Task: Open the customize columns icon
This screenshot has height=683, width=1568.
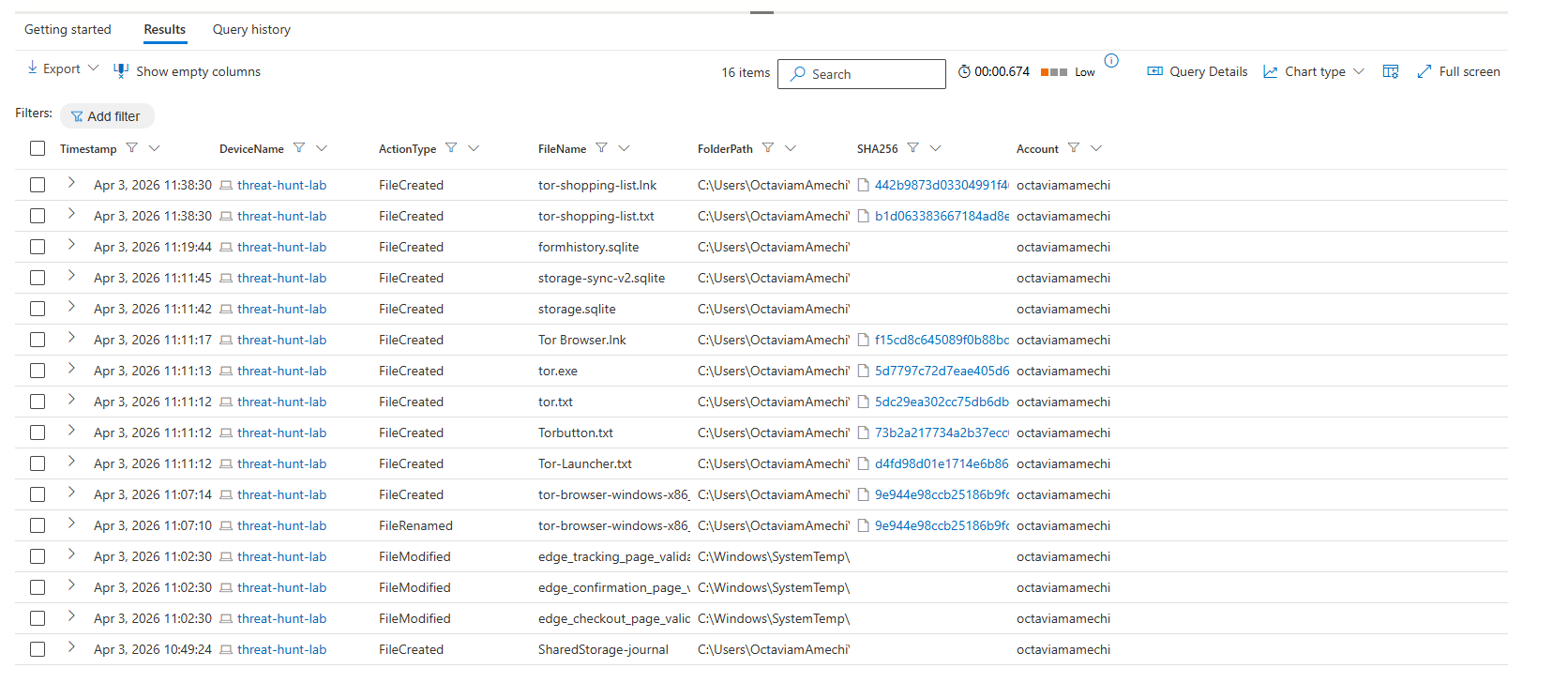Action: click(1391, 71)
